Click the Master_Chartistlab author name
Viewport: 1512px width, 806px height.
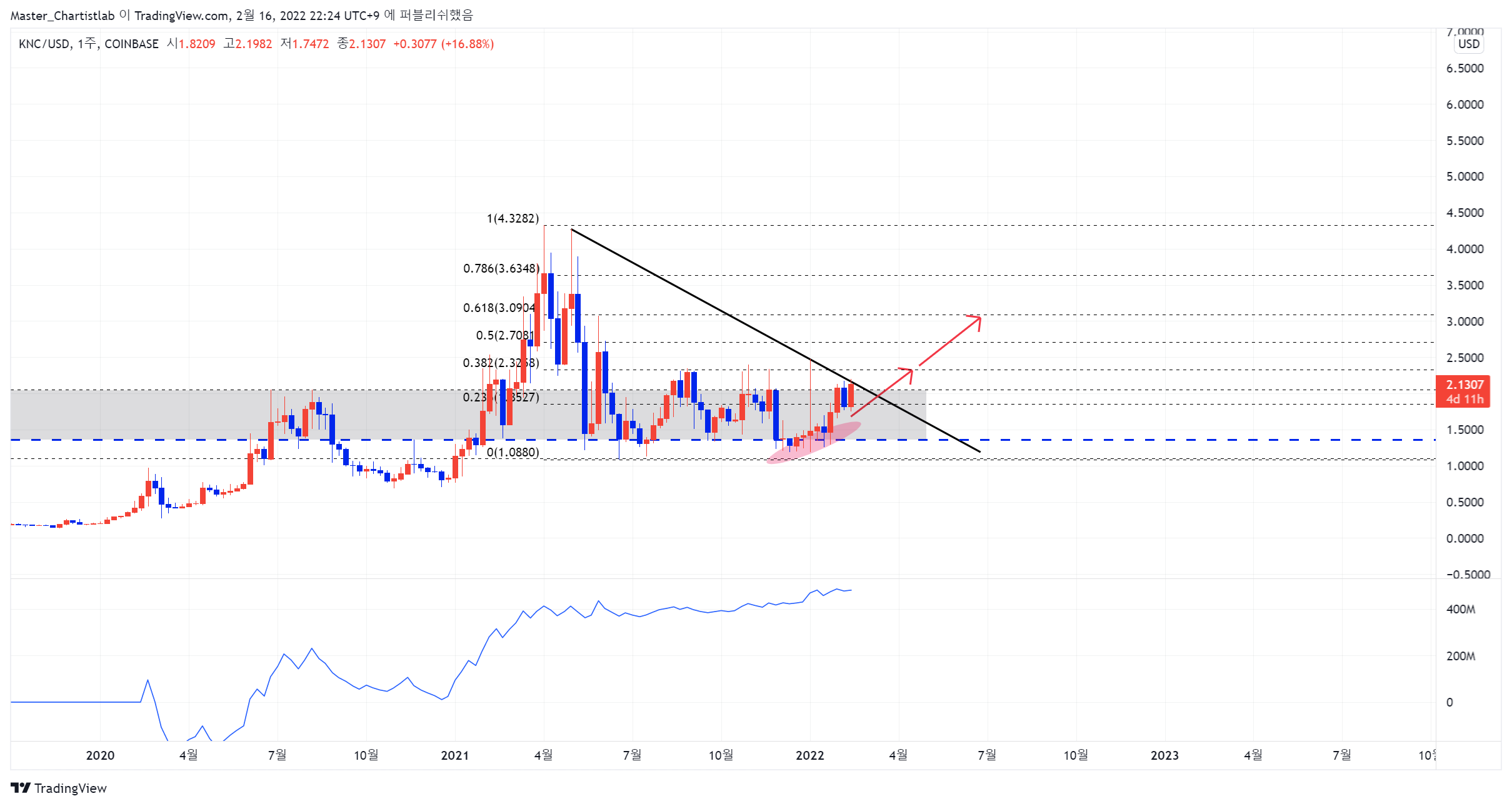coord(63,16)
